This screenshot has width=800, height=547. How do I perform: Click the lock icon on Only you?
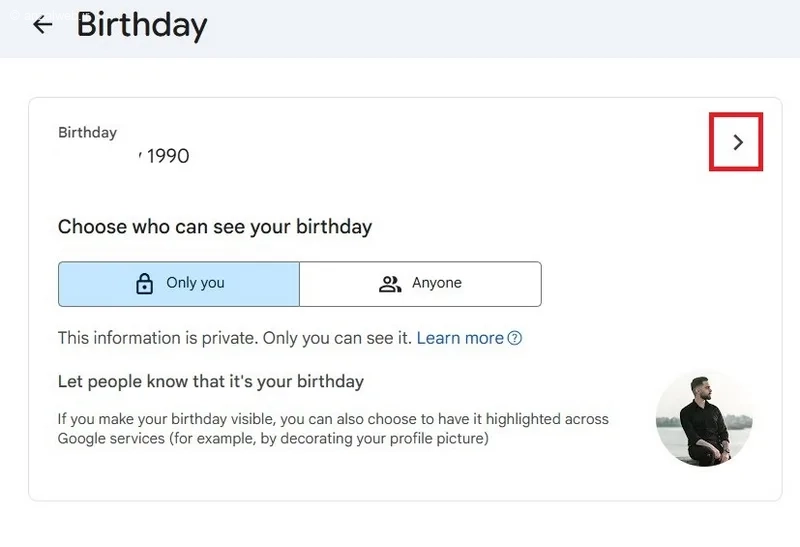[144, 283]
